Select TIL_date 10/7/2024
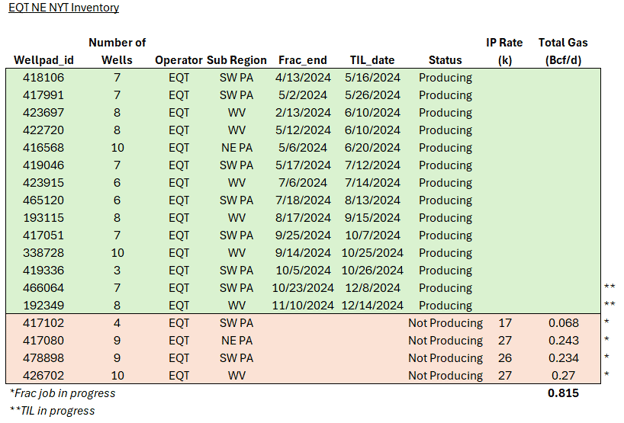This screenshot has width=624, height=423. (x=372, y=235)
